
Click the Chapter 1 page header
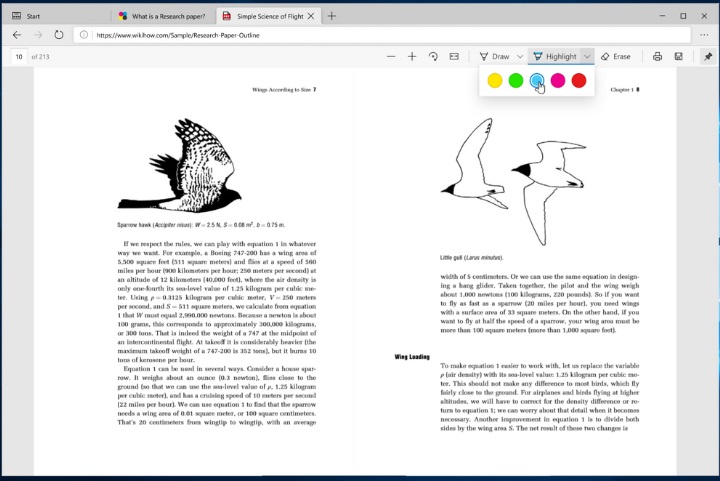[624, 89]
